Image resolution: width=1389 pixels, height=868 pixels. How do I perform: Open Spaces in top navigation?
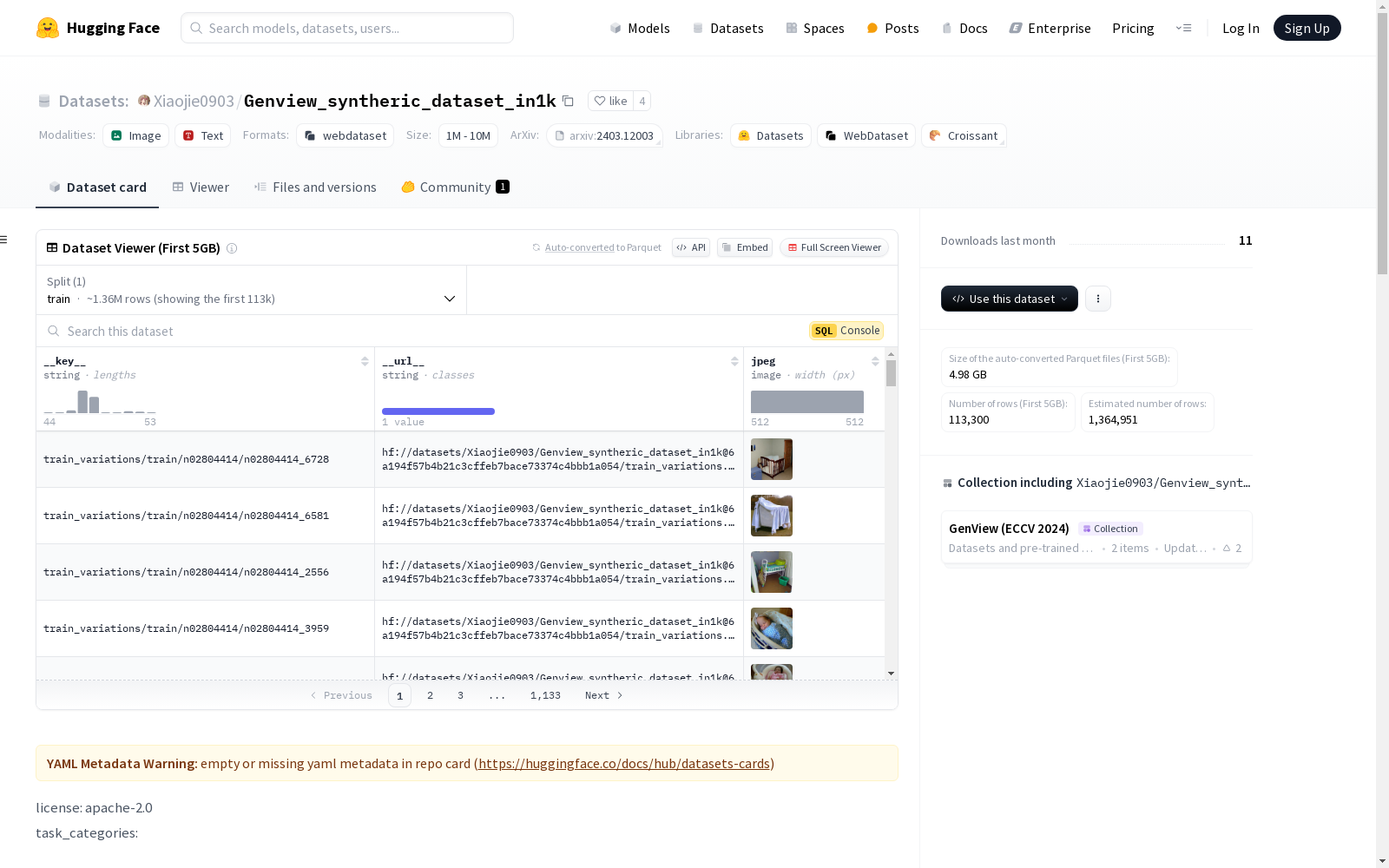pos(815,28)
